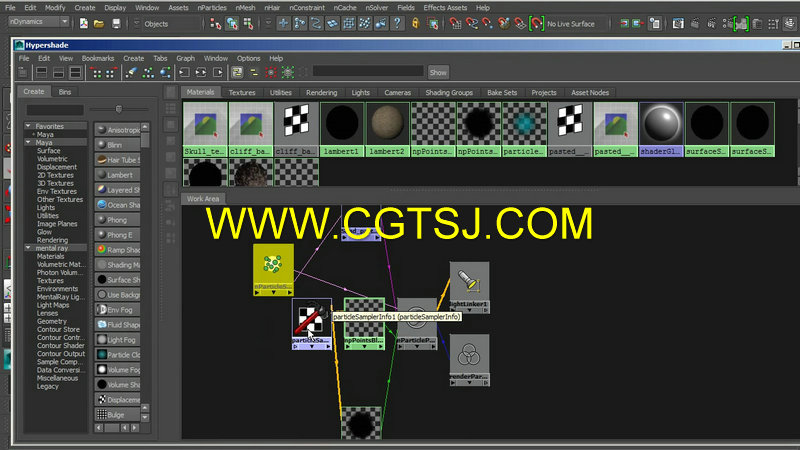Click the help question mark mask icon
The width and height of the screenshot is (800, 450).
[397, 23]
